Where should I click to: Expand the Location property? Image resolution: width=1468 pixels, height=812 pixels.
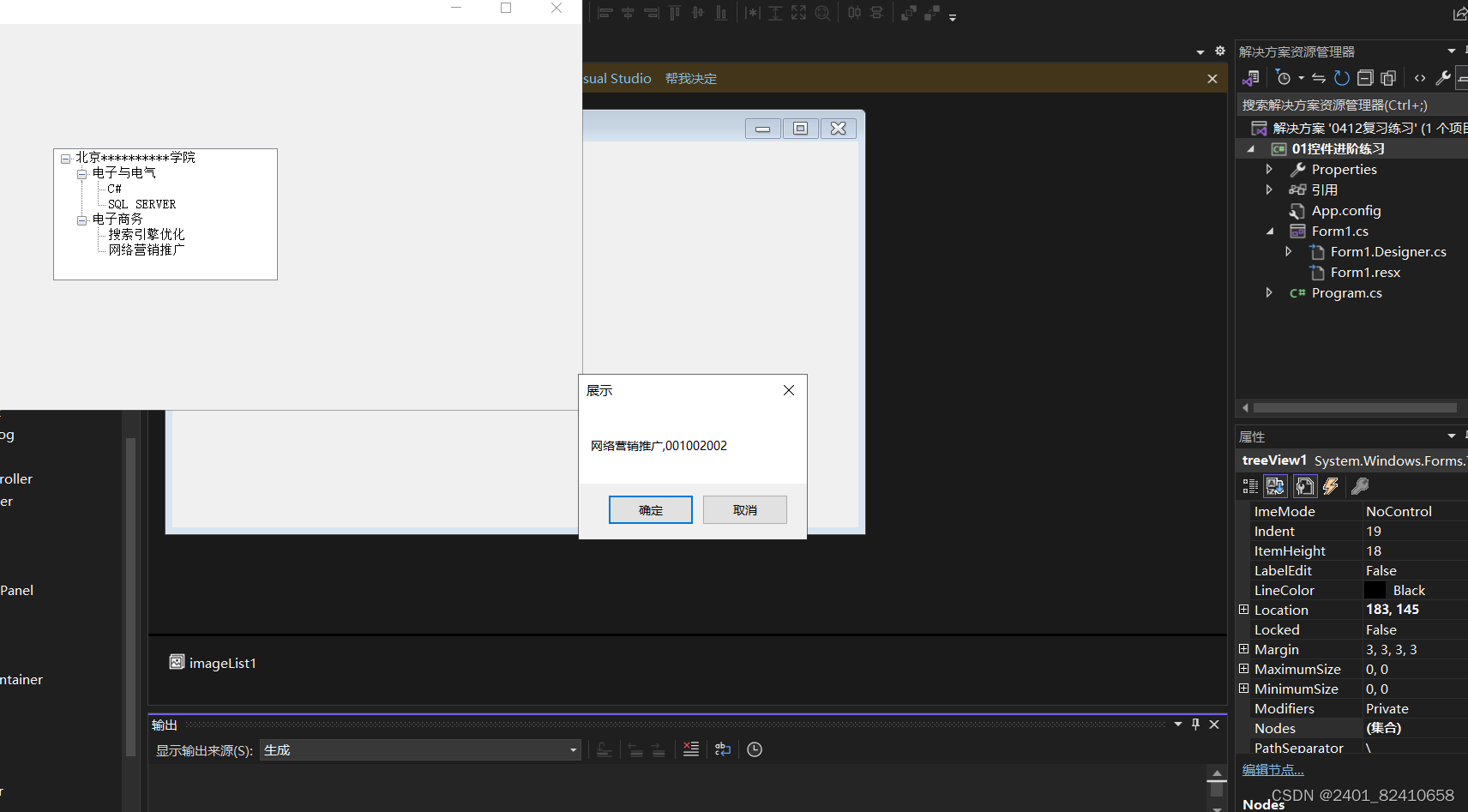(1244, 610)
